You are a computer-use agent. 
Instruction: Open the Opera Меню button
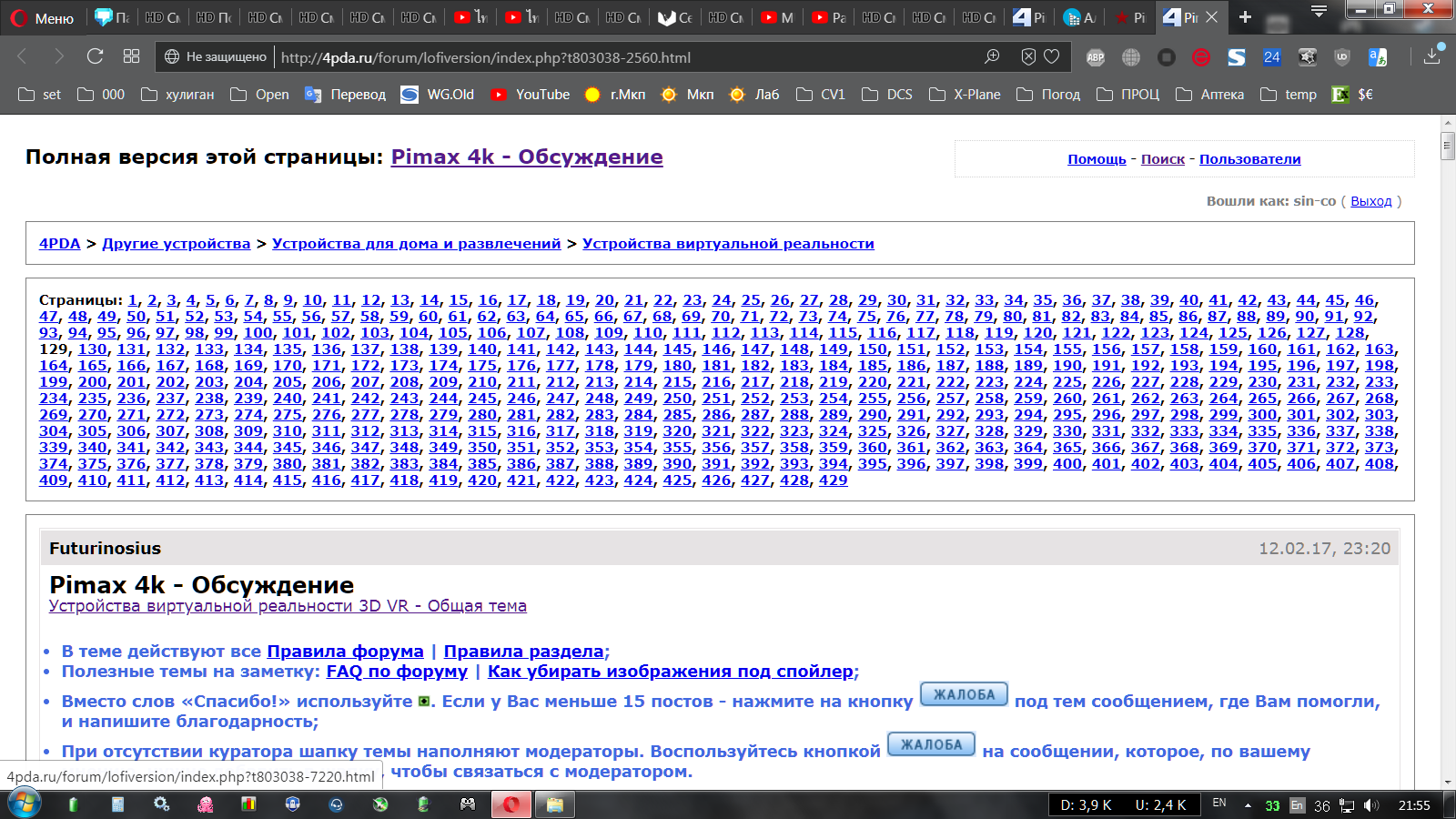click(x=42, y=17)
